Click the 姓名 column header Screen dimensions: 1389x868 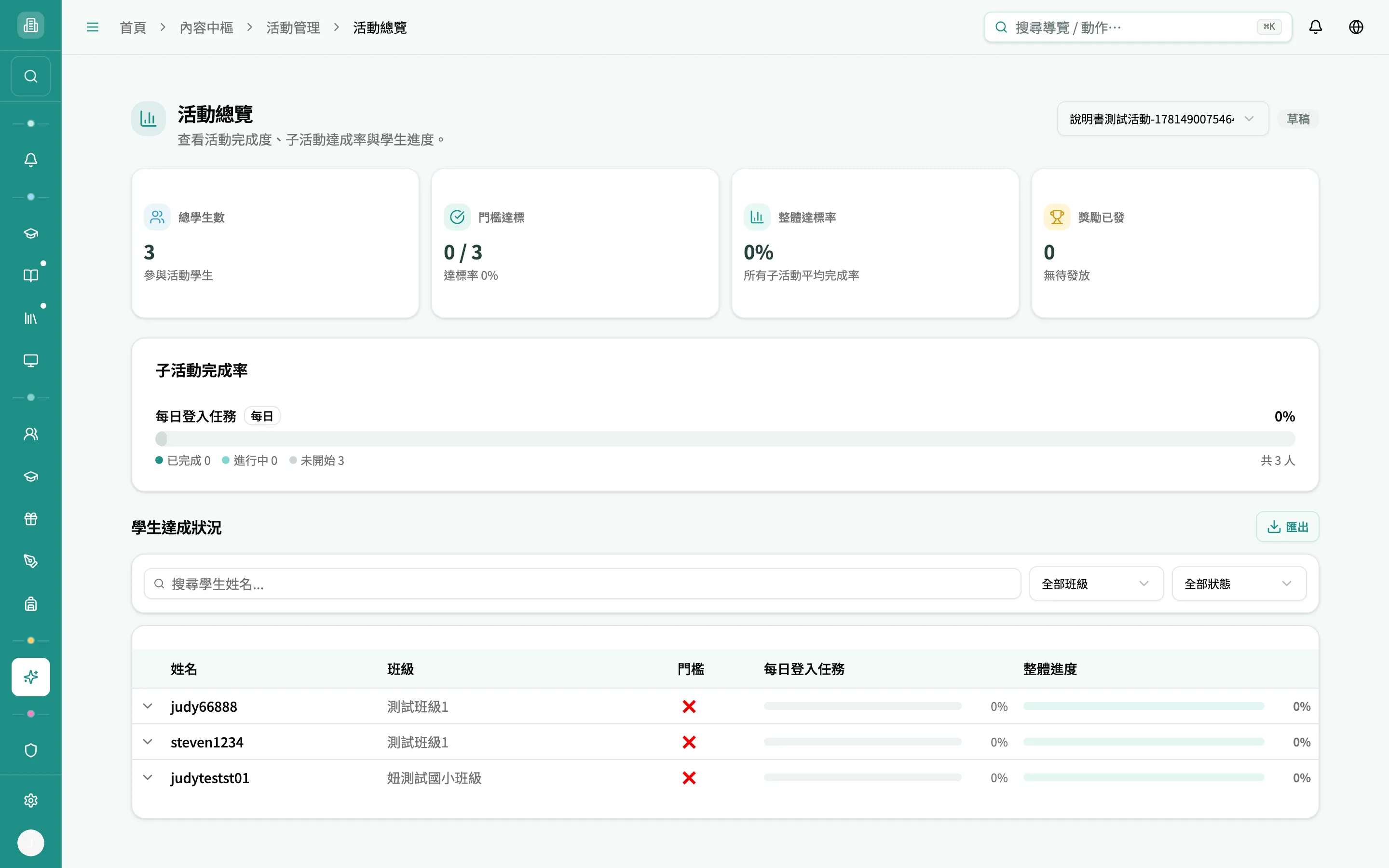184,669
